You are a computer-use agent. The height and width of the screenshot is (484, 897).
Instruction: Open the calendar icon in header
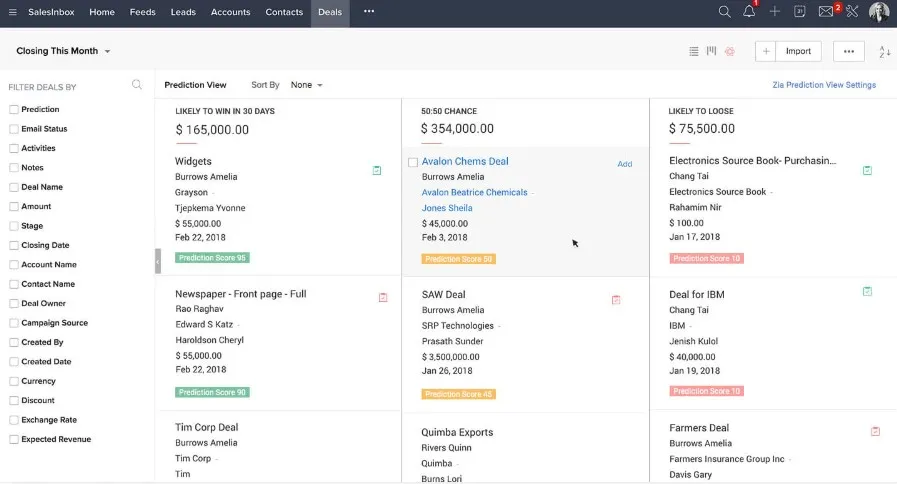pos(800,12)
